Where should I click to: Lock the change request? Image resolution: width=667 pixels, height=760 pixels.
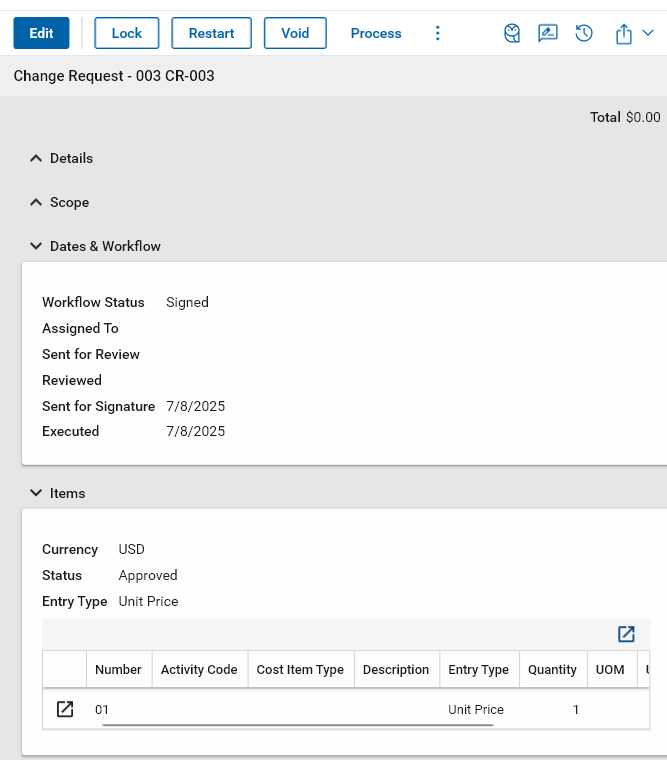coord(127,33)
